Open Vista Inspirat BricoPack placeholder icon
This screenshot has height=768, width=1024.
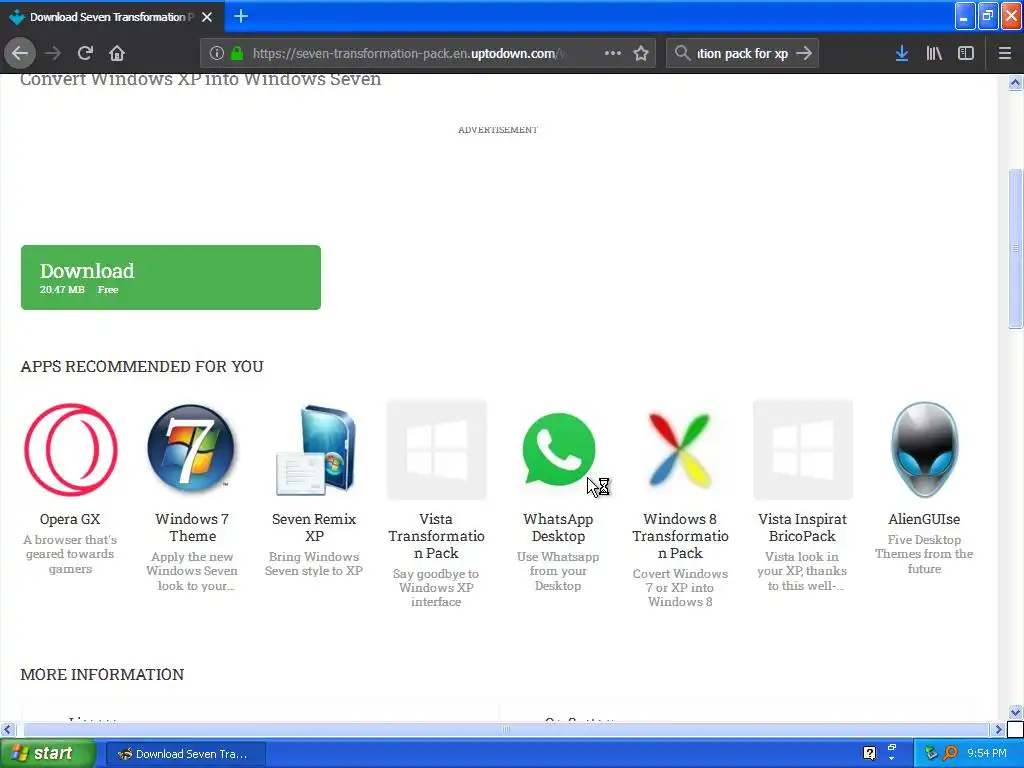tap(803, 450)
